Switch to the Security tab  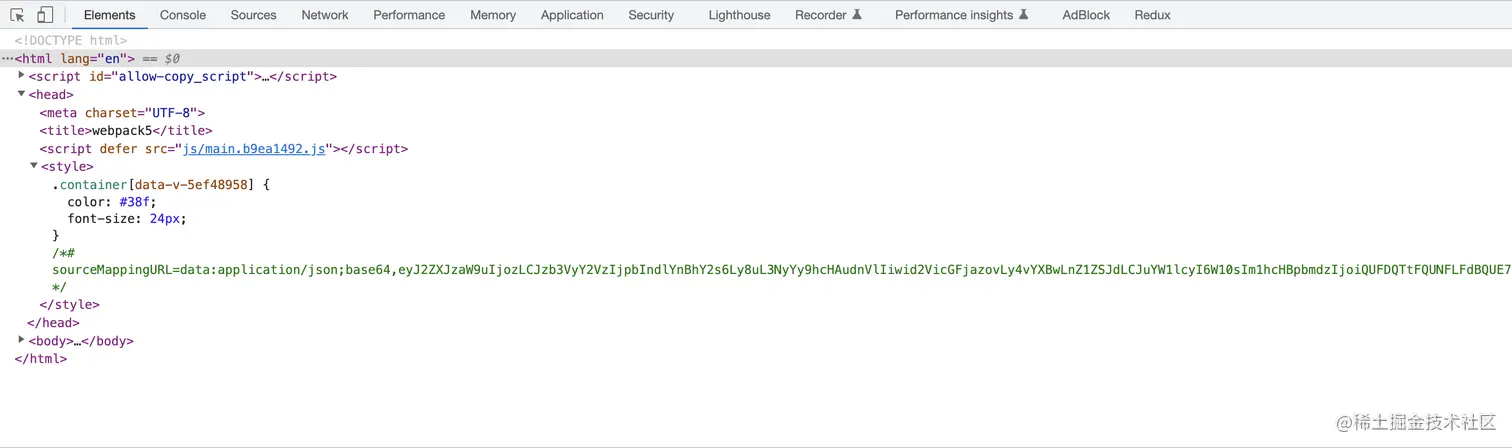click(651, 15)
